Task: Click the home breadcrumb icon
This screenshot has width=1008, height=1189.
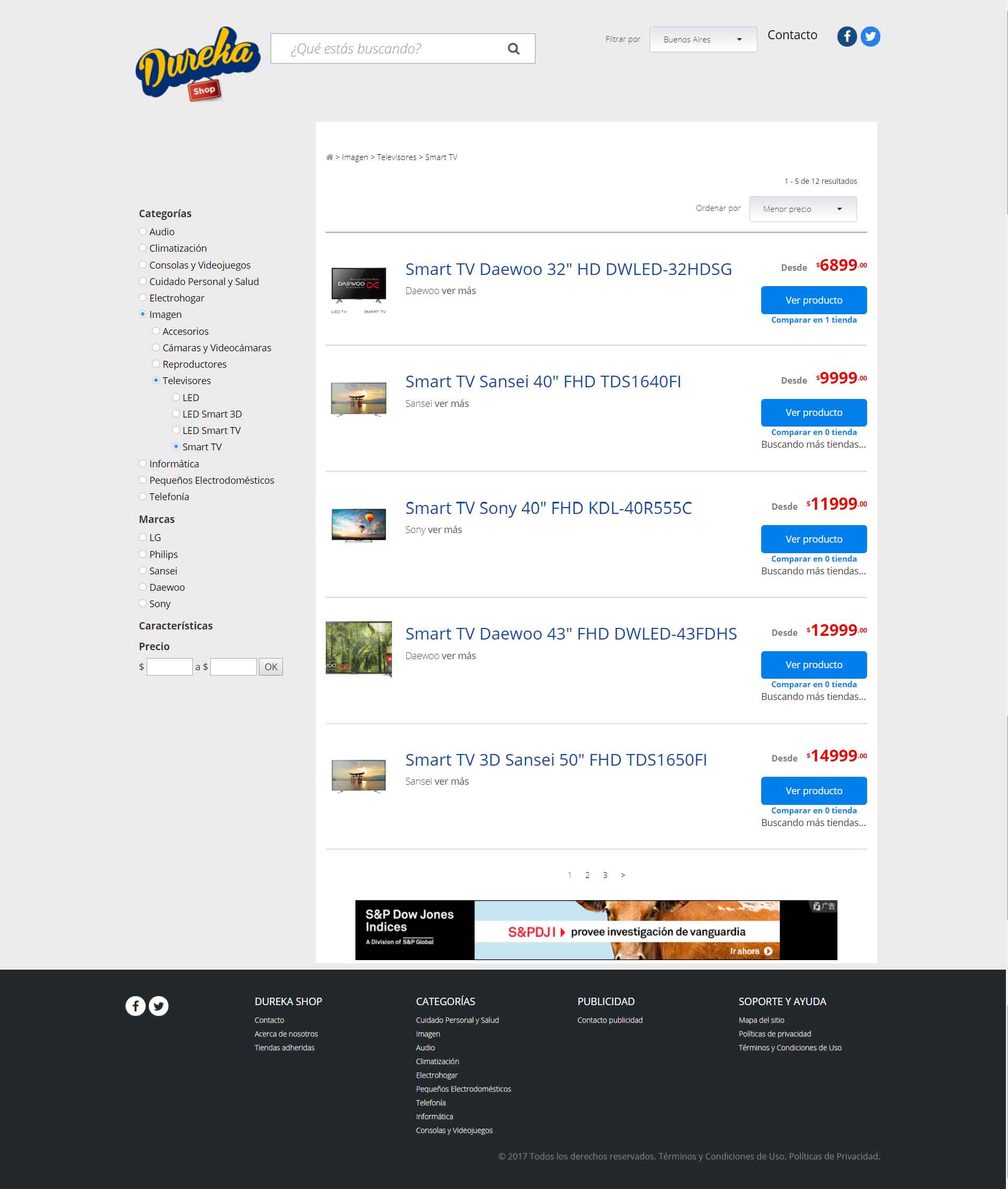Action: 329,157
